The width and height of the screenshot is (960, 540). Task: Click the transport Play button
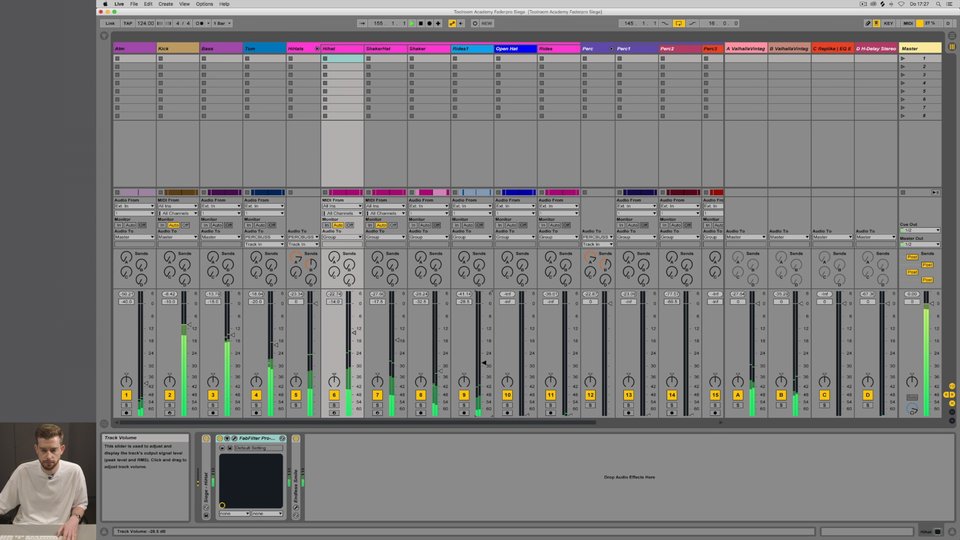coord(412,23)
